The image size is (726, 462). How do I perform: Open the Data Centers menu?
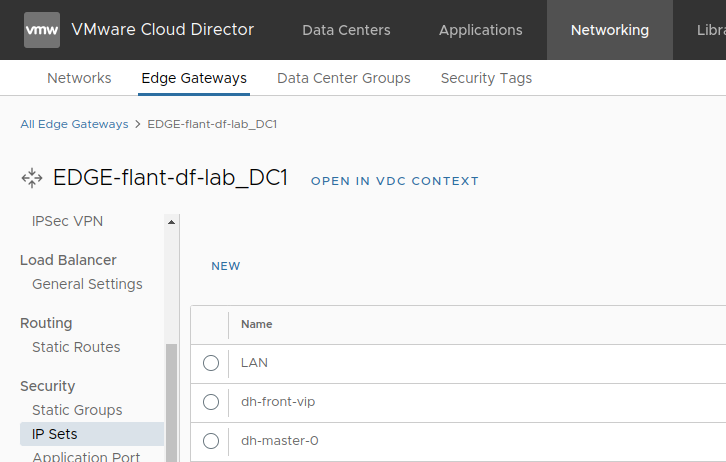coord(346,30)
